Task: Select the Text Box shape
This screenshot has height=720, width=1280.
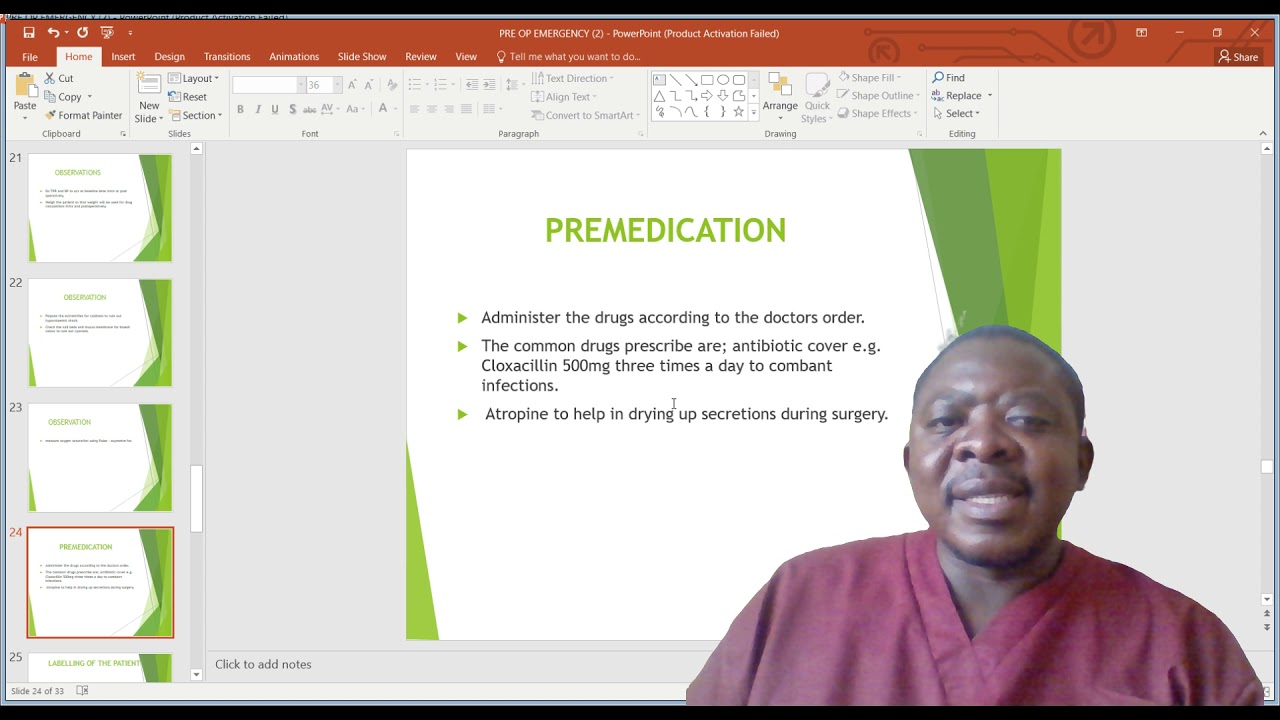Action: pyautogui.click(x=659, y=80)
